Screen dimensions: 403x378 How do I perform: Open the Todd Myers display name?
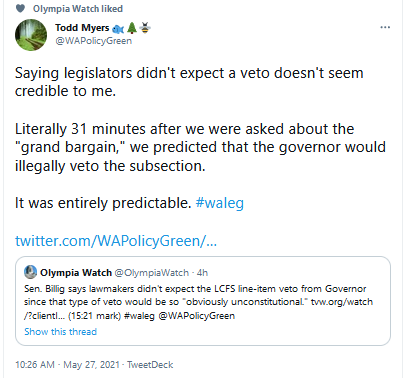[x=82, y=28]
